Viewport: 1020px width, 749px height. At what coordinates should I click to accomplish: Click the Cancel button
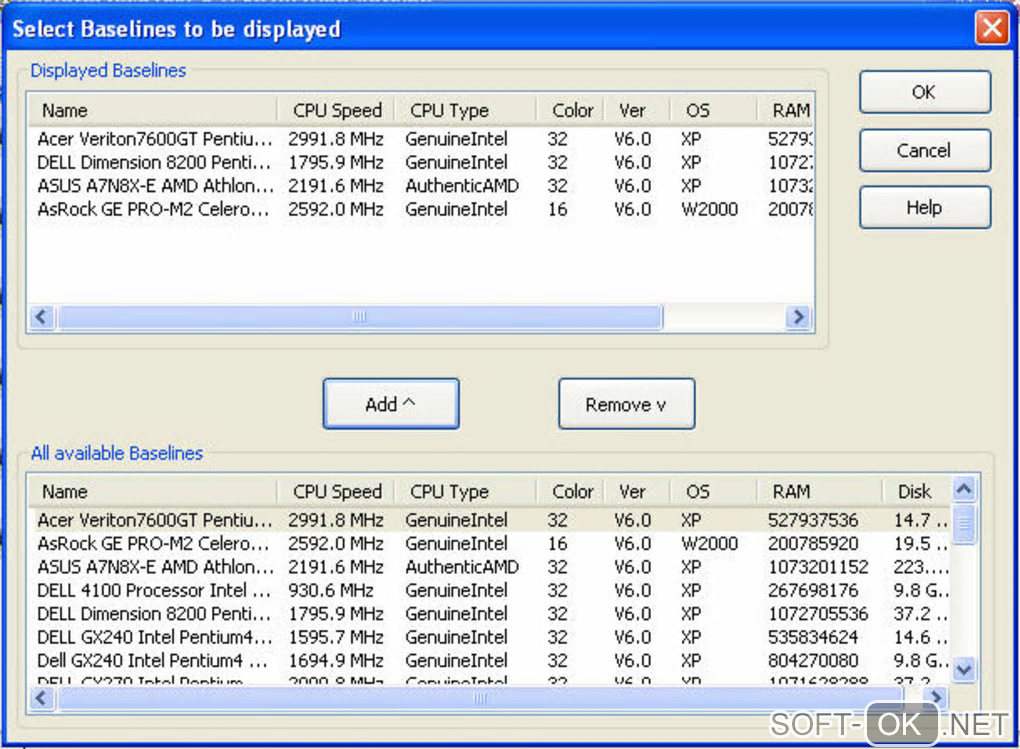coord(924,150)
